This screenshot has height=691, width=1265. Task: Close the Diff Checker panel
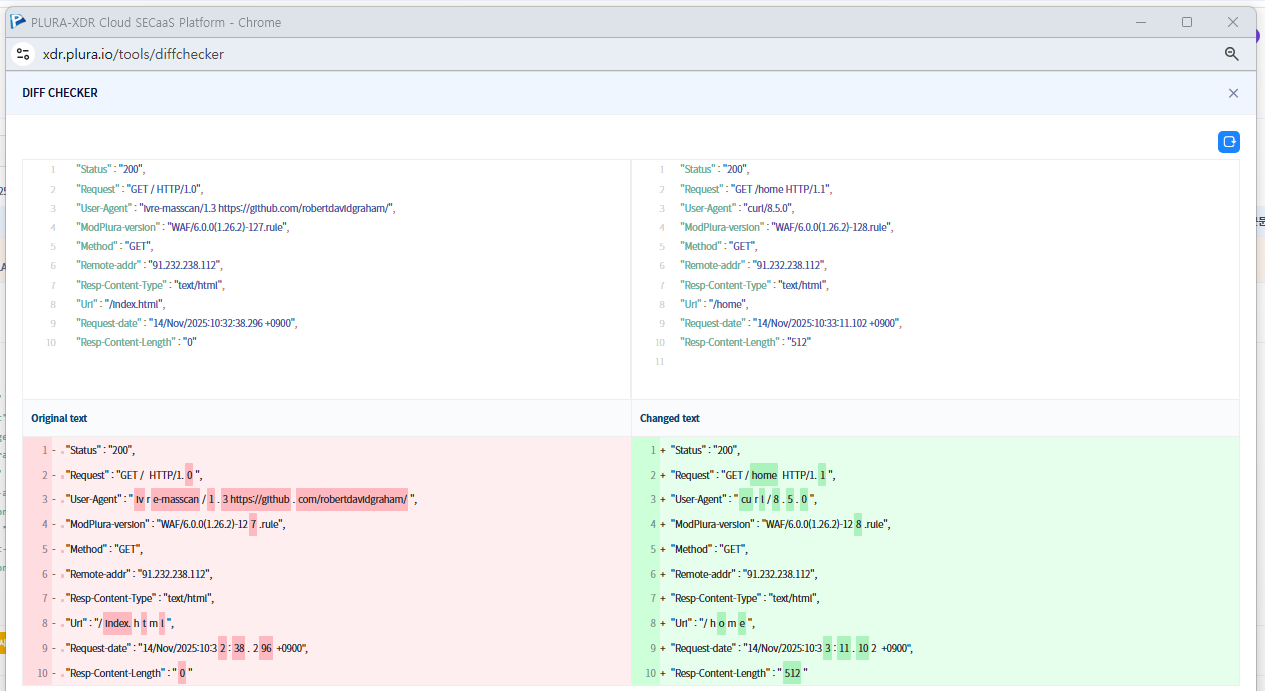click(x=1233, y=93)
